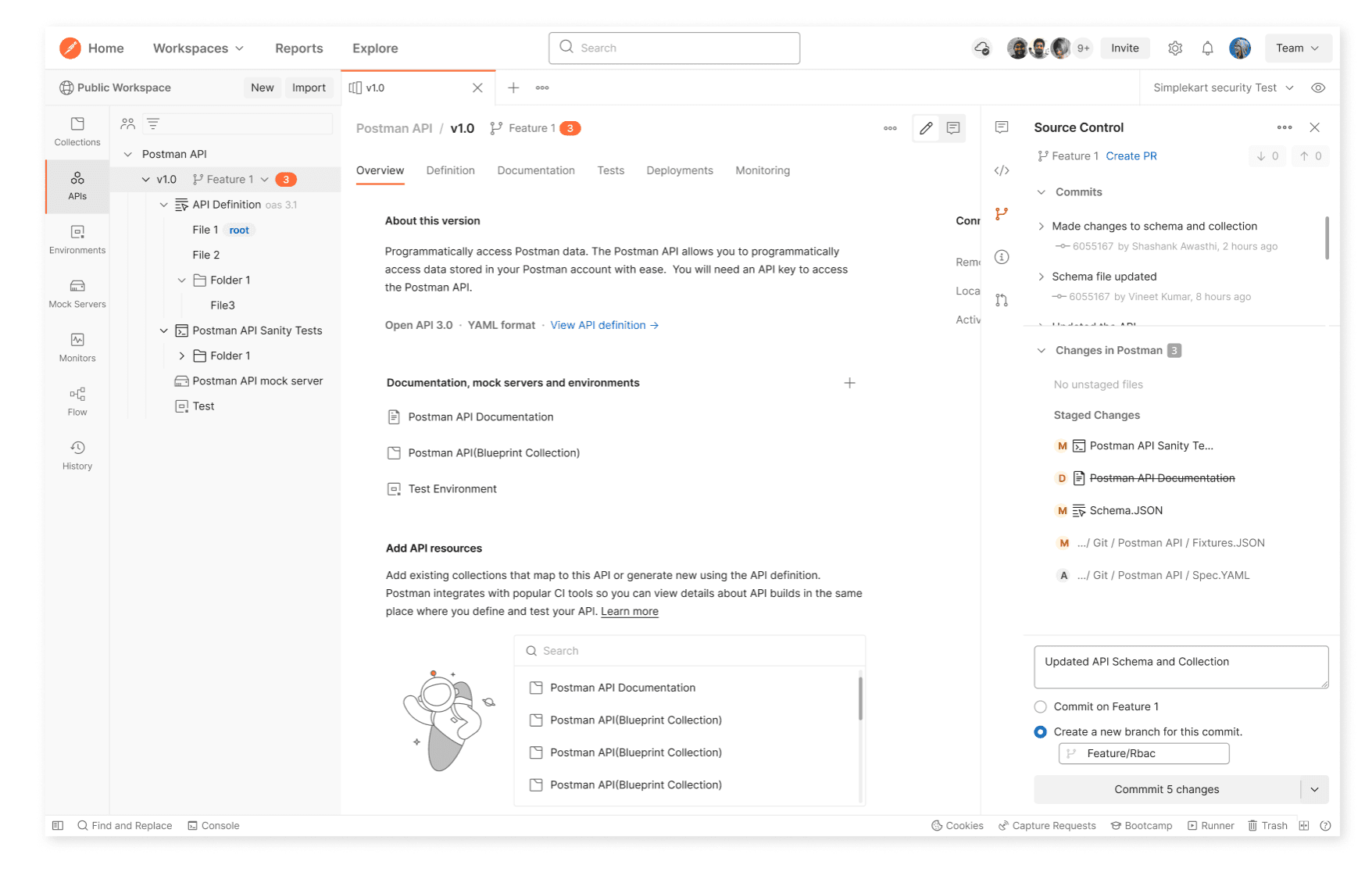
Task: Open the notifications bell
Action: point(1207,48)
